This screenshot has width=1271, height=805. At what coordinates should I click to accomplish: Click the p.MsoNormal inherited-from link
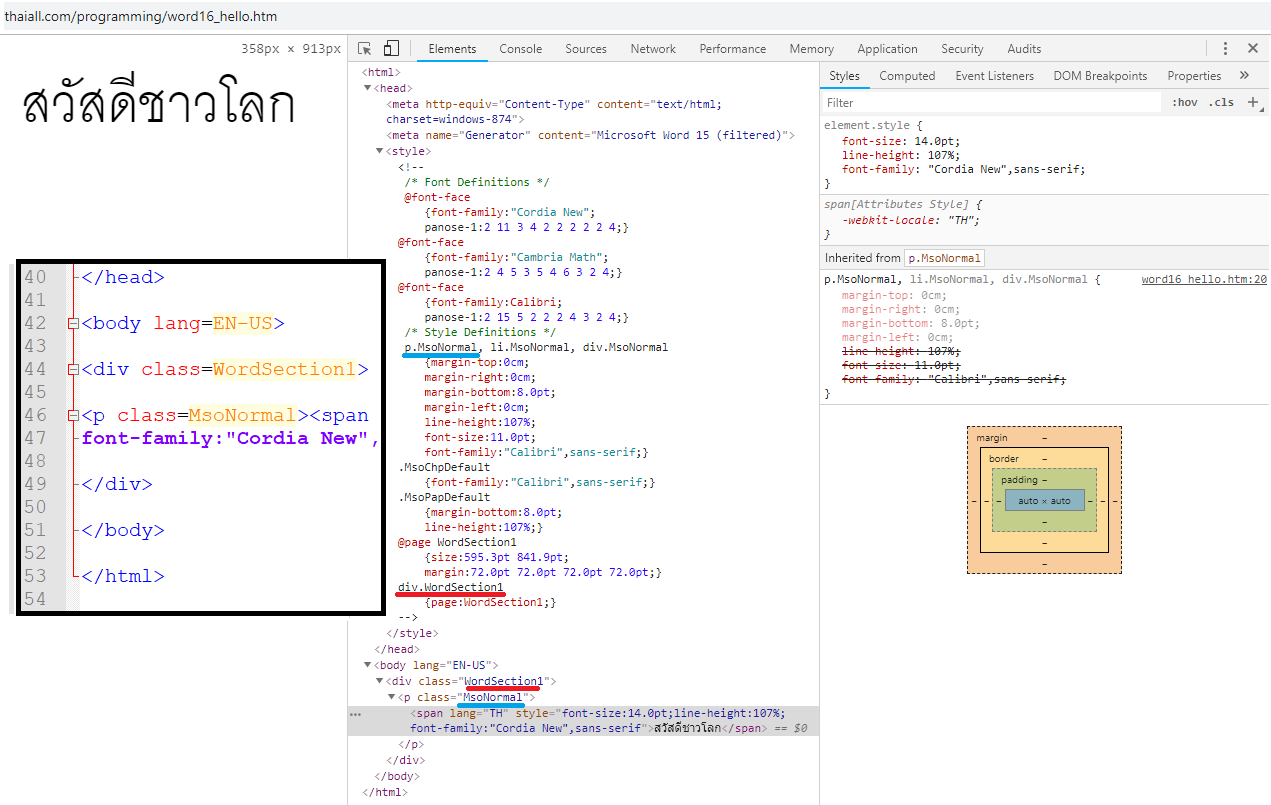click(944, 258)
